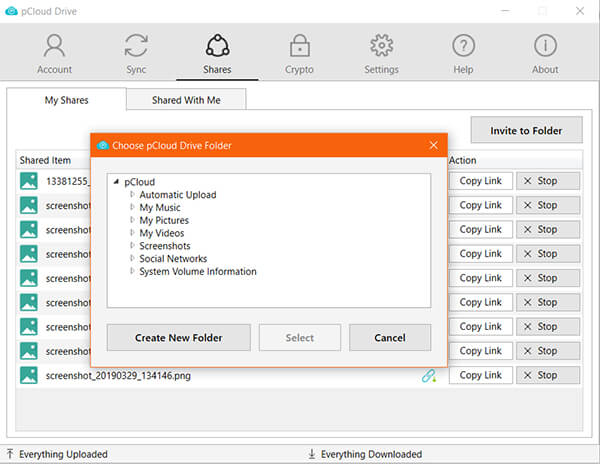Open the Help question mark icon
This screenshot has width=600, height=464.
(463, 46)
